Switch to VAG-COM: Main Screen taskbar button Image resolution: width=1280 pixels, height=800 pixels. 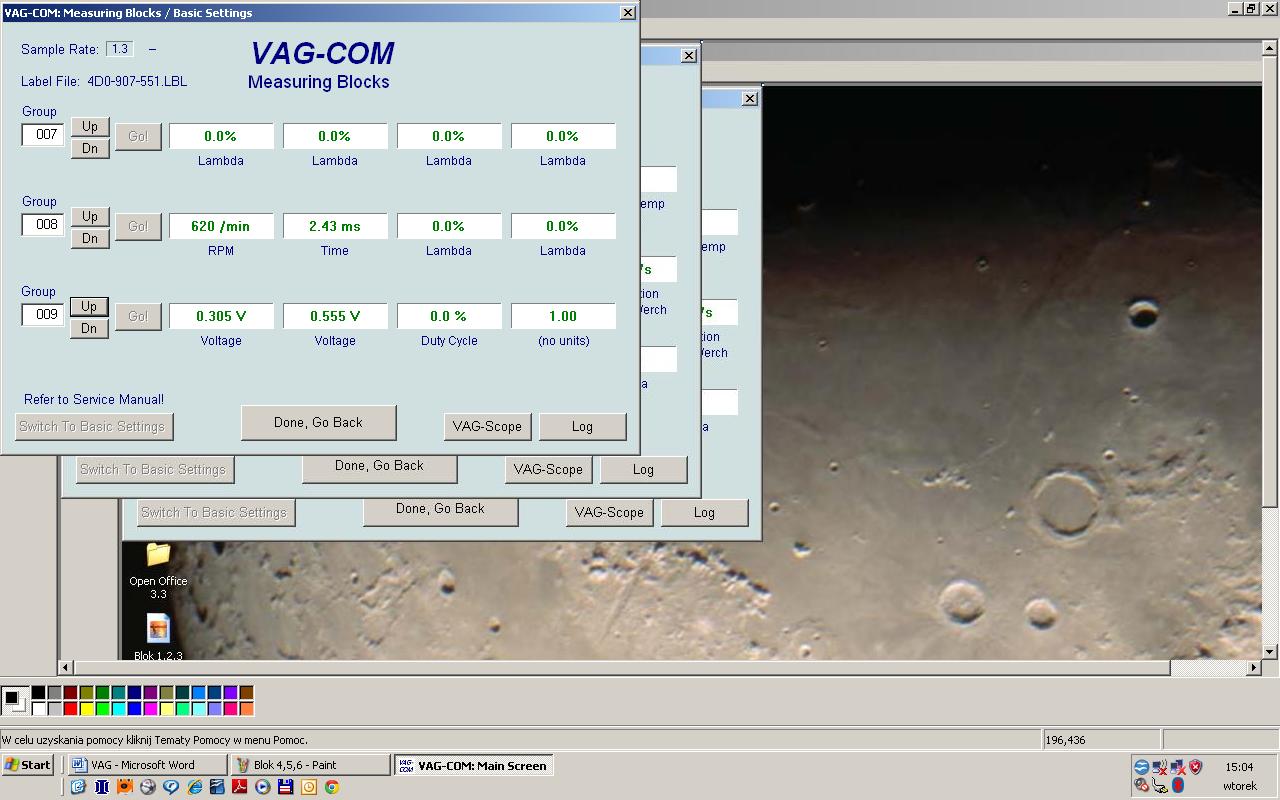(x=473, y=765)
